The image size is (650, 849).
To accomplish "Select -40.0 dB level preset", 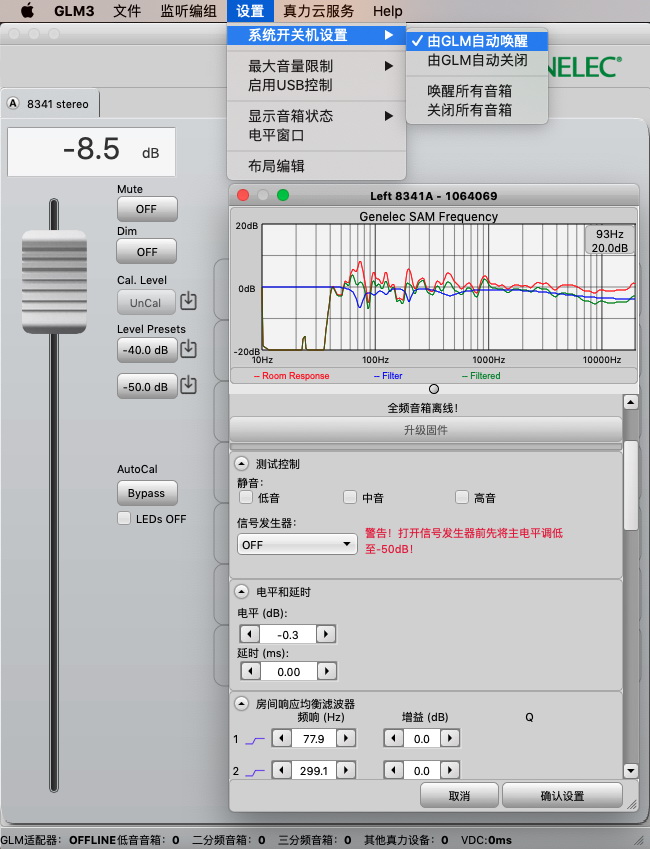I will click(147, 350).
